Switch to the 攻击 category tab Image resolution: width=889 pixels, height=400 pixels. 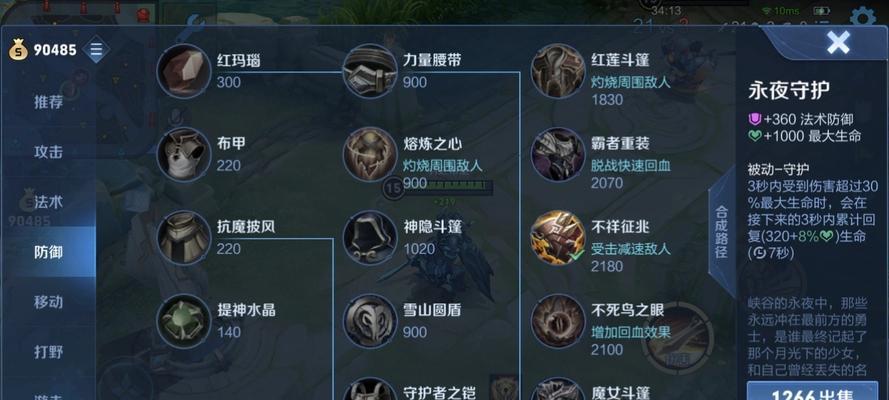(48, 152)
